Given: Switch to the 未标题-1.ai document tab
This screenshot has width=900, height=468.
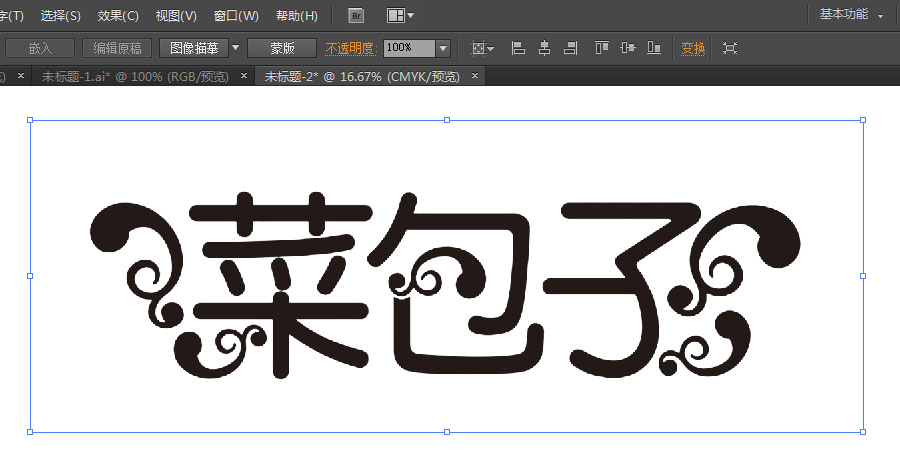Looking at the screenshot, I should [134, 76].
